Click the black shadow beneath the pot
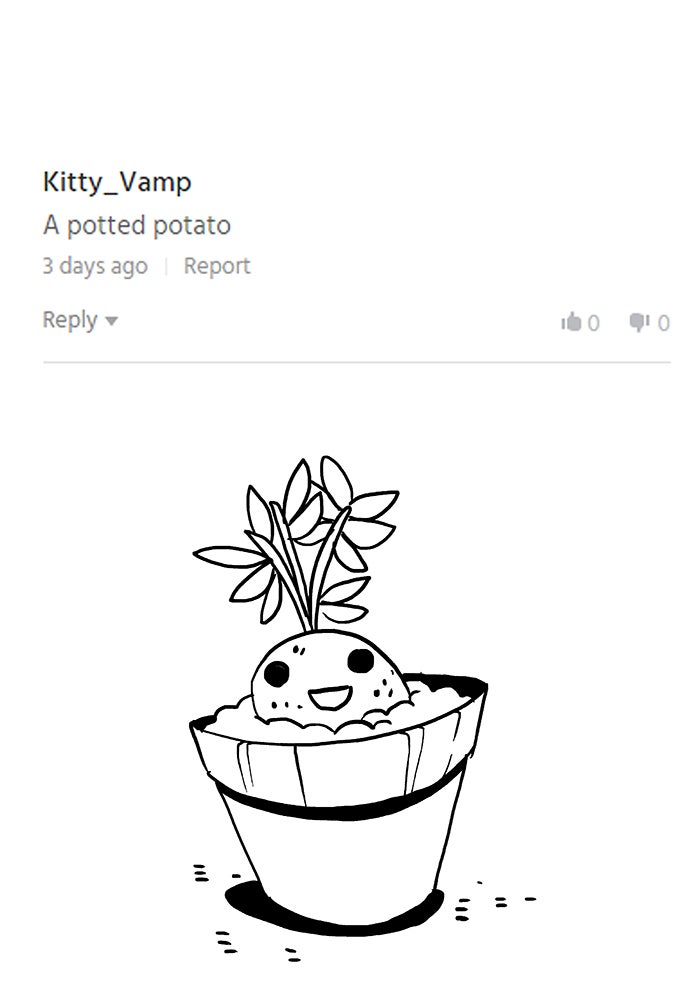700x1000 pixels. pyautogui.click(x=332, y=909)
